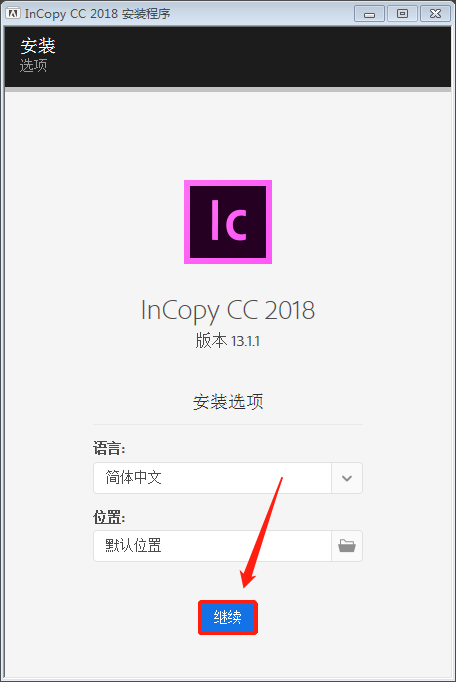Open the 简体中文 language combo box
The height and width of the screenshot is (682, 456).
pyautogui.click(x=228, y=478)
